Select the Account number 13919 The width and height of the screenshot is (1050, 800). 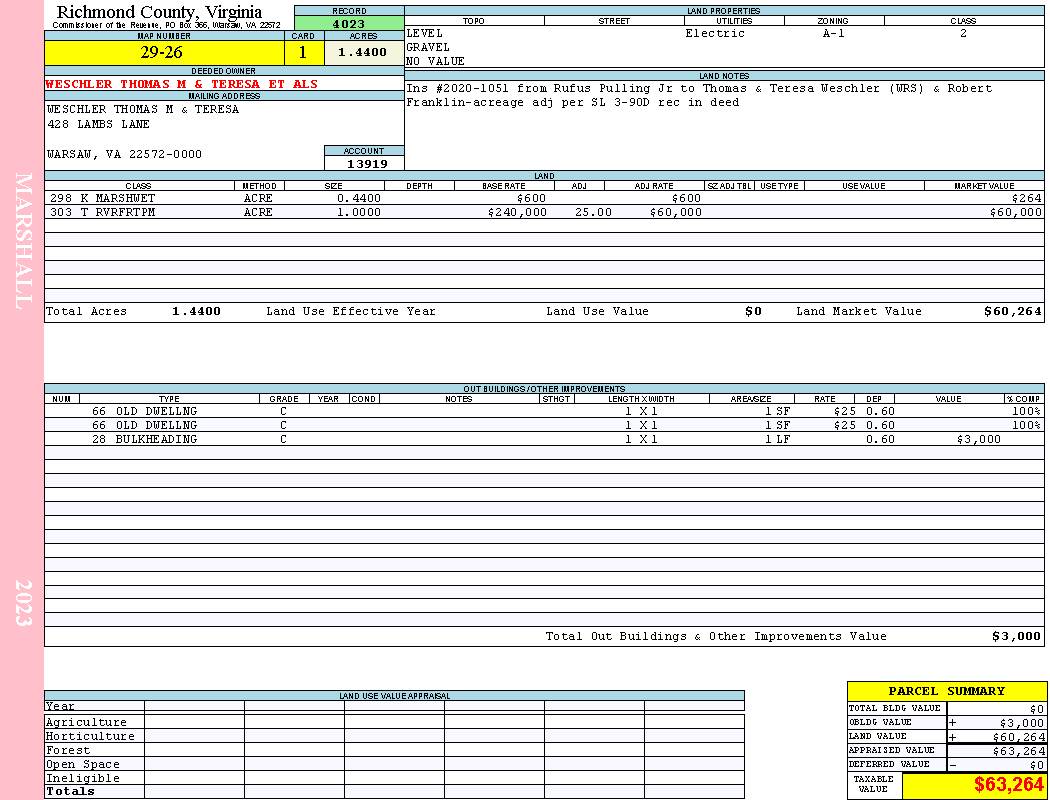click(x=365, y=163)
